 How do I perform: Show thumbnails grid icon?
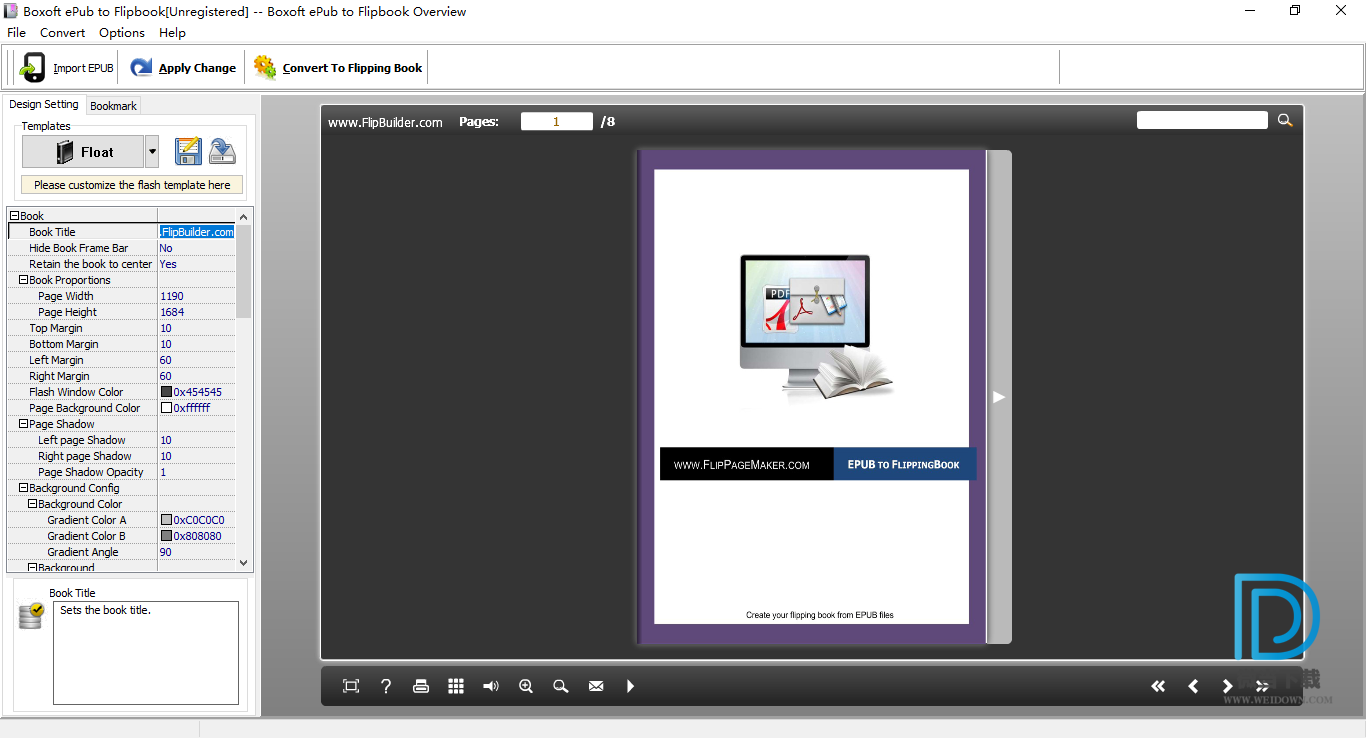(456, 686)
